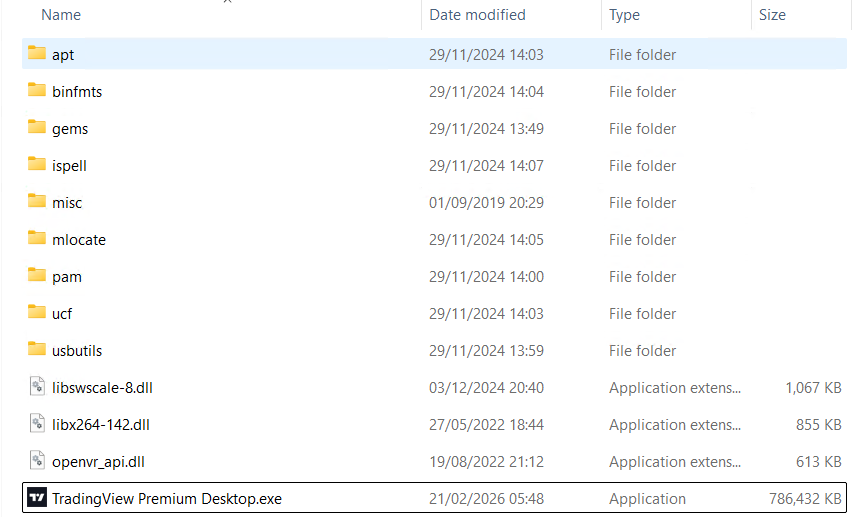Click the date 19/08/2022 21:12
Screen dimensions: 857x517
click(486, 462)
